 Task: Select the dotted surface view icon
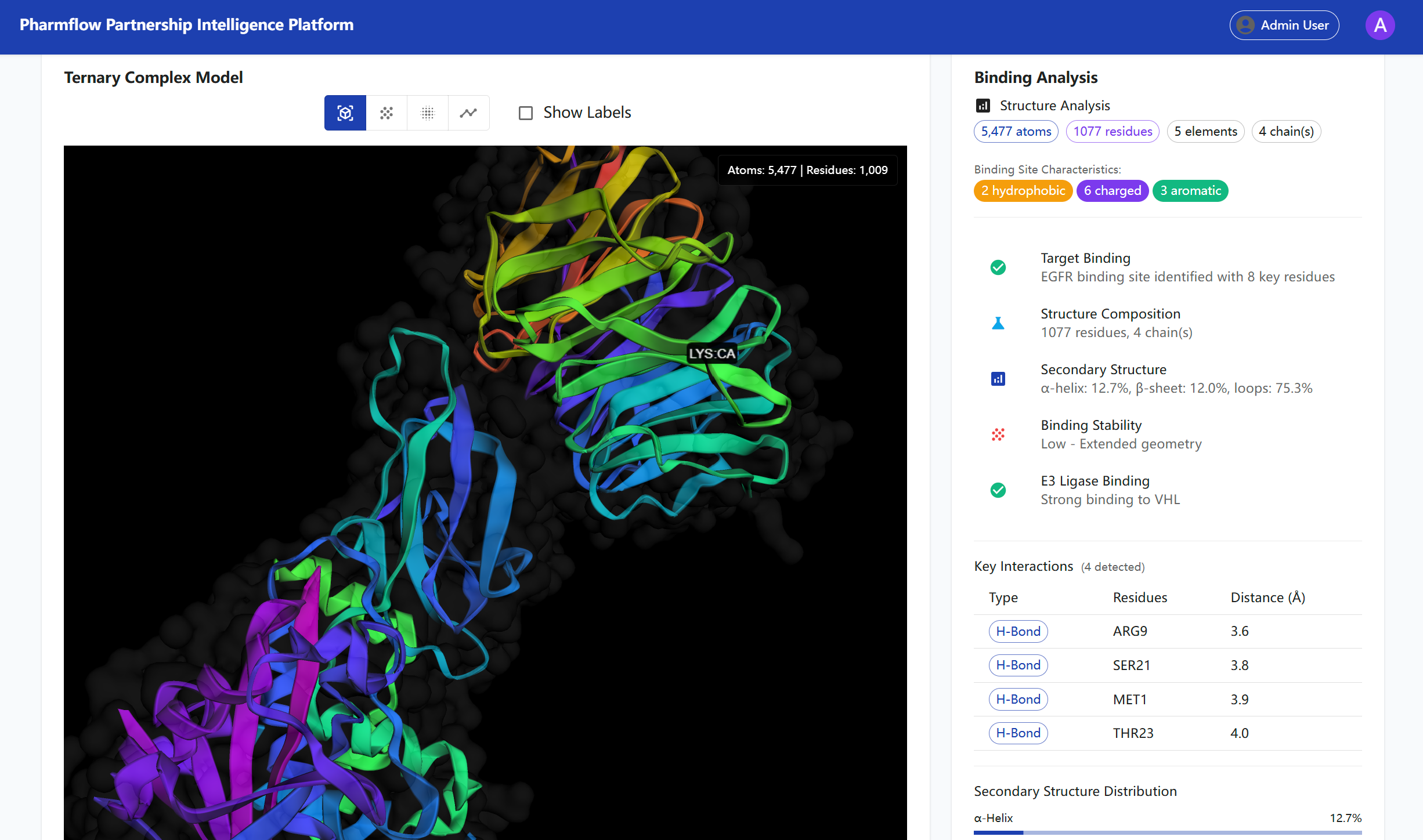(428, 113)
